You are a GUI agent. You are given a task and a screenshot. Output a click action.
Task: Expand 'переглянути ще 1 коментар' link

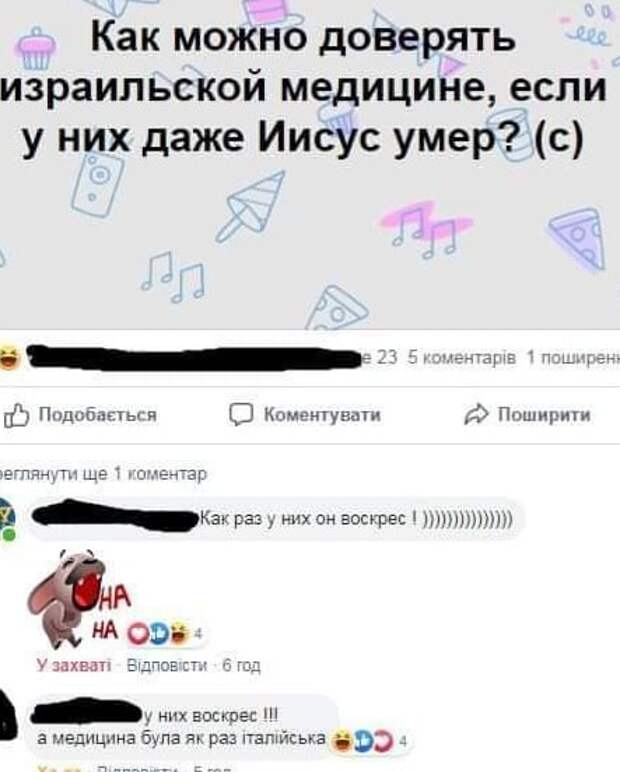(103, 474)
